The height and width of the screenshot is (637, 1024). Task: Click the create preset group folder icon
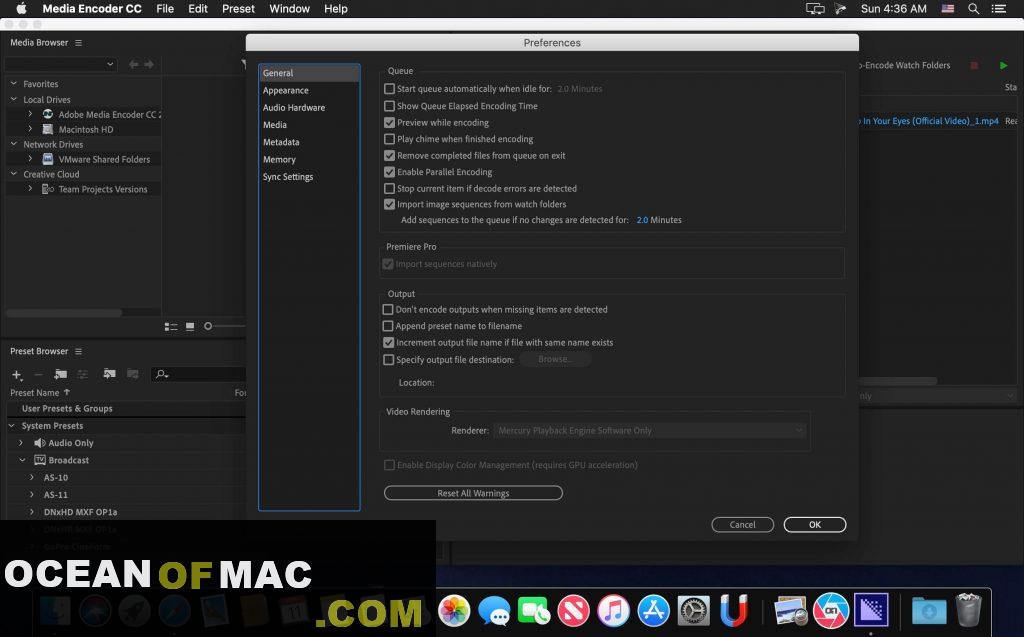(x=61, y=374)
